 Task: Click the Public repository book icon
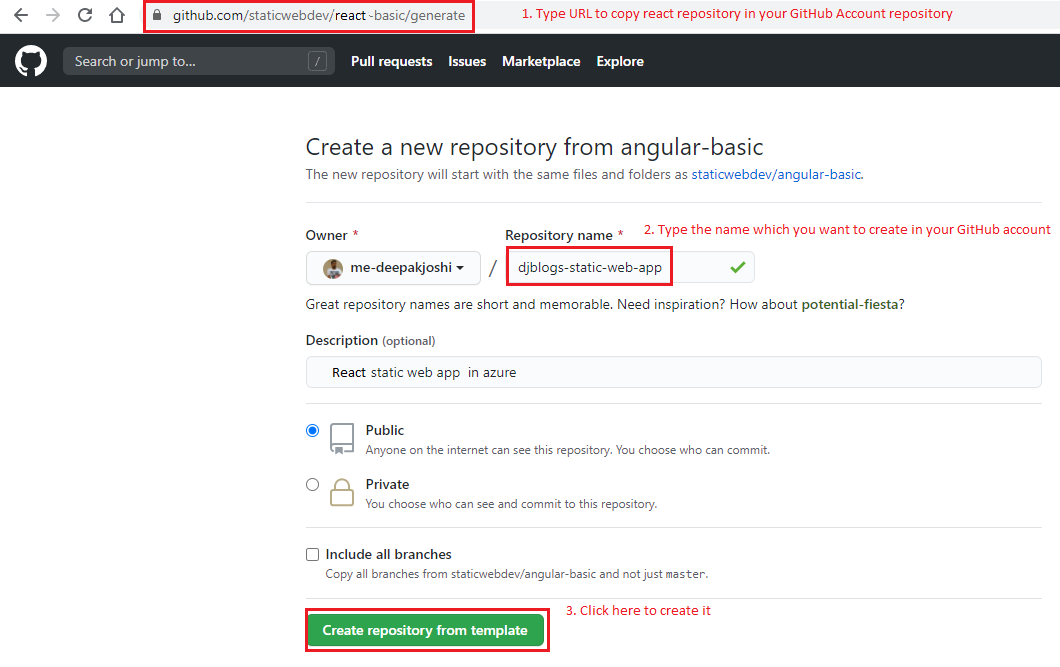342,439
